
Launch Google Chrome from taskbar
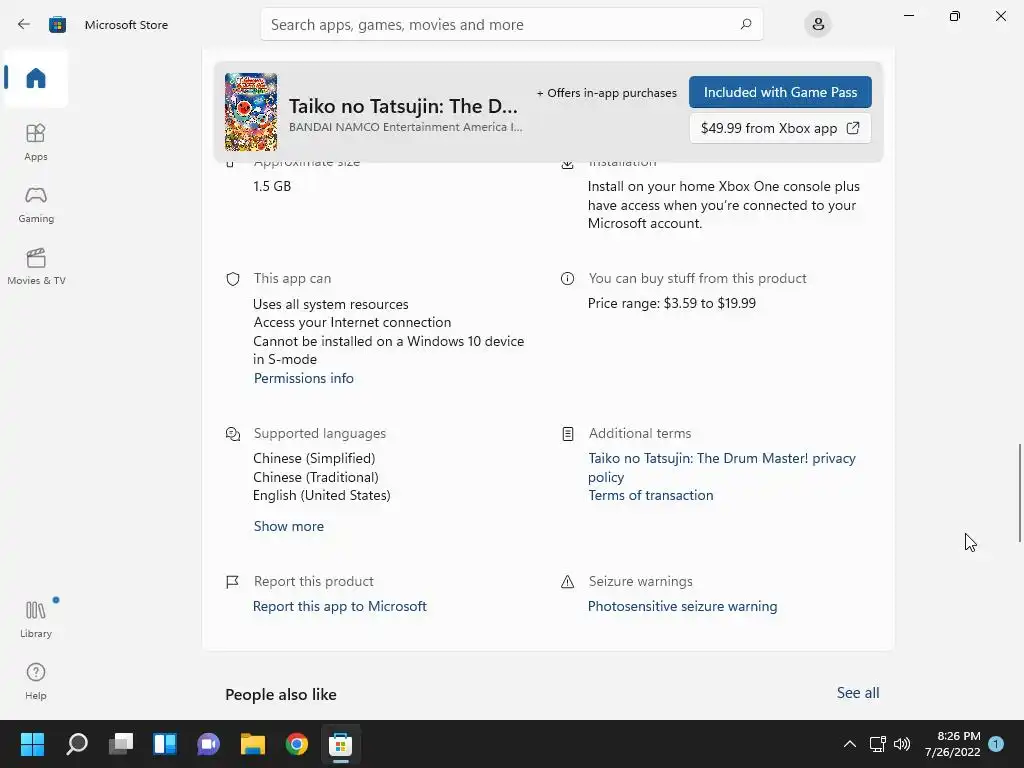point(296,744)
